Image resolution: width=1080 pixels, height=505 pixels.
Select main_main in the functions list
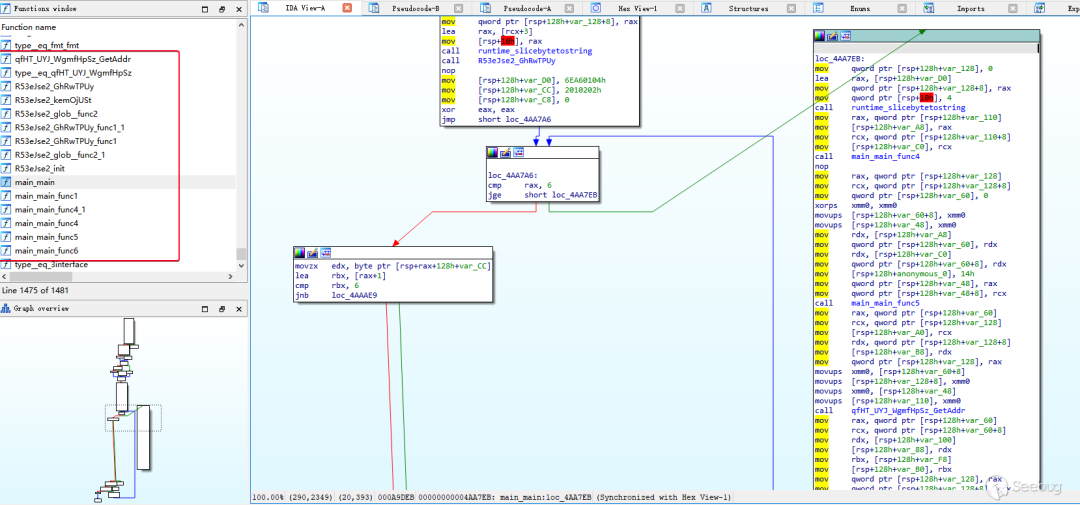click(35, 183)
